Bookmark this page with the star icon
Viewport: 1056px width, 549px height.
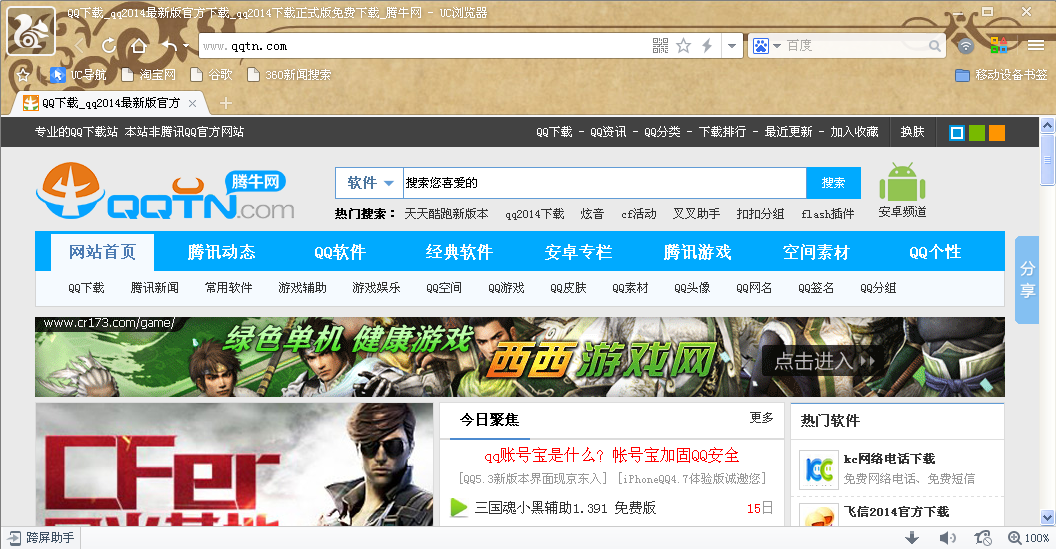pyautogui.click(x=684, y=46)
